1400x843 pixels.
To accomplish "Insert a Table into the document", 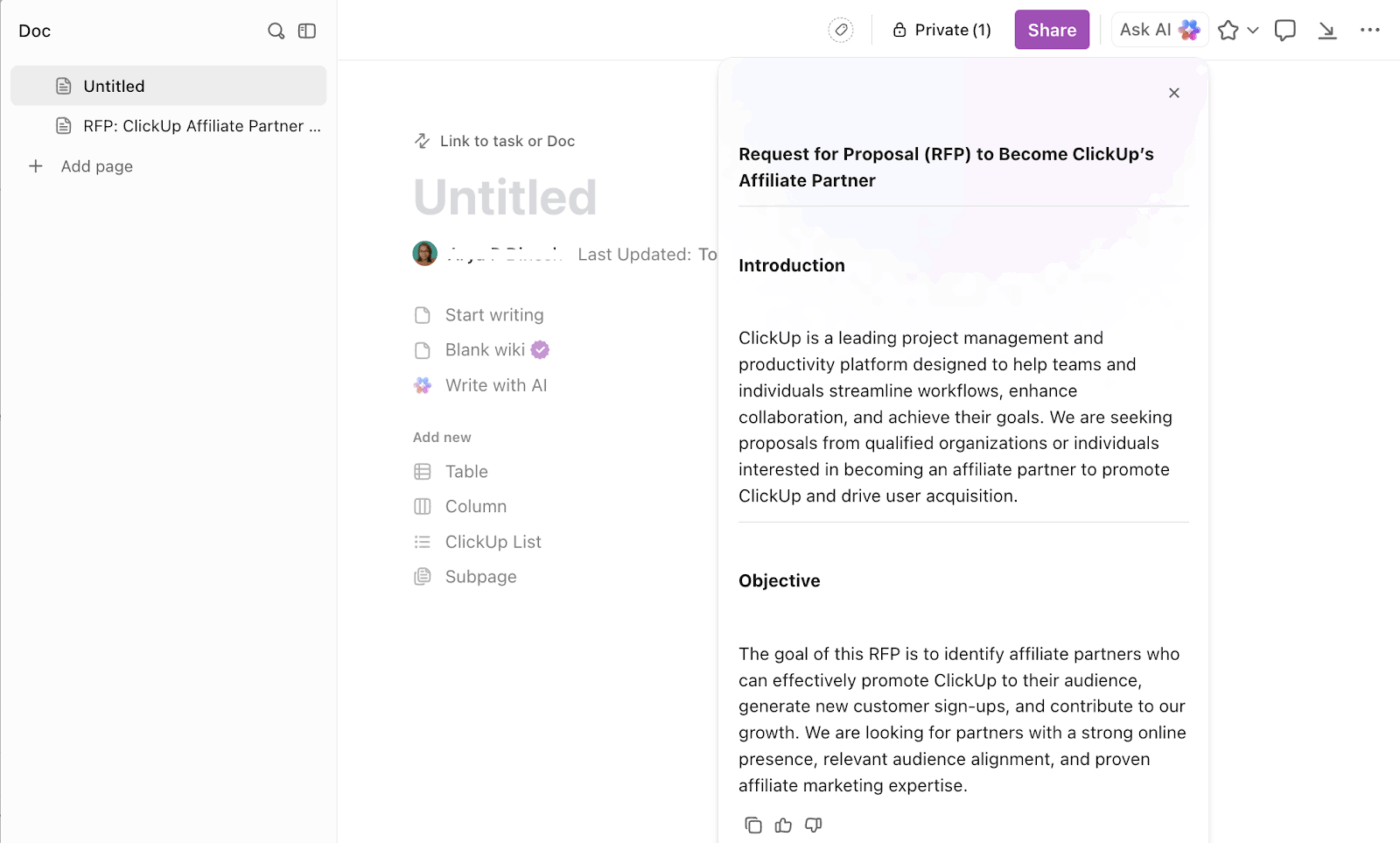I will 466,471.
